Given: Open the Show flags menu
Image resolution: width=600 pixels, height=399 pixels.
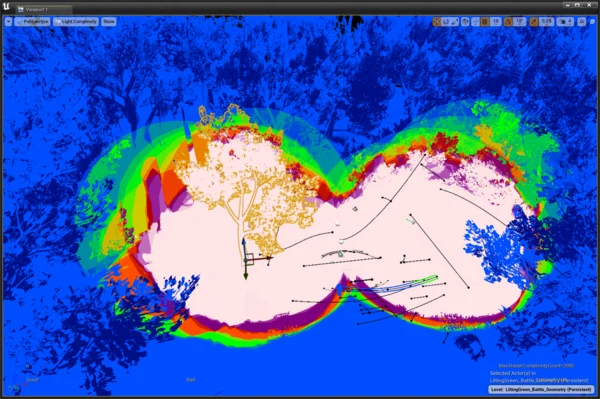Looking at the screenshot, I should coord(109,22).
